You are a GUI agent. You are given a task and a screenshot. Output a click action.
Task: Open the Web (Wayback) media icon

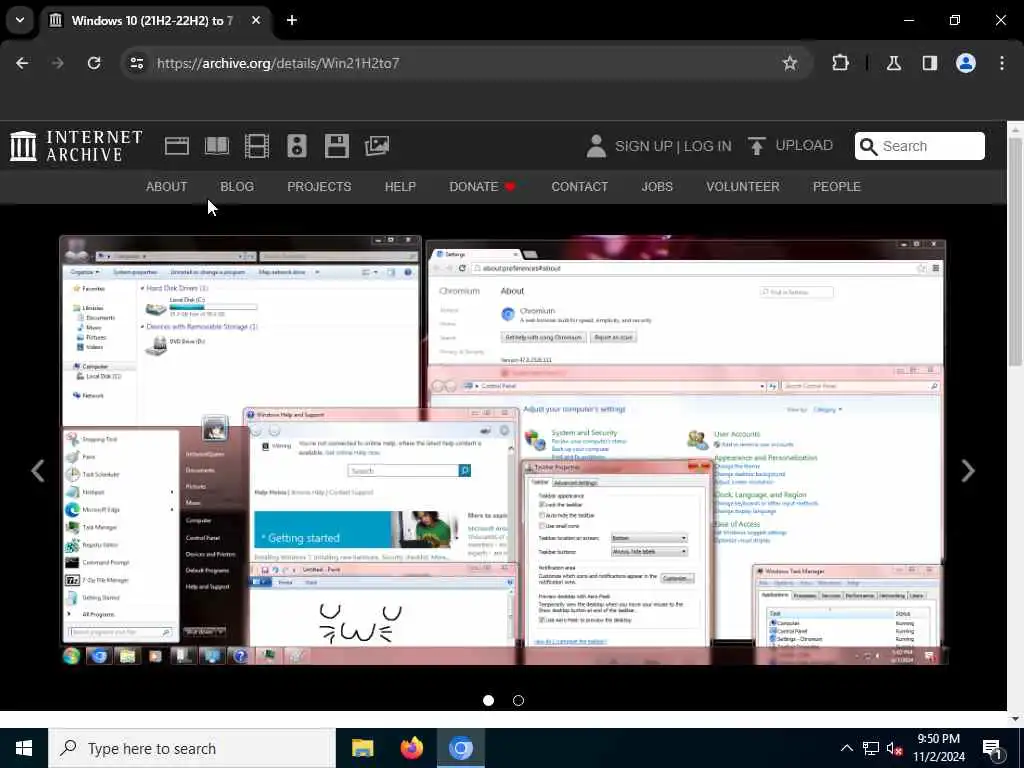[176, 146]
